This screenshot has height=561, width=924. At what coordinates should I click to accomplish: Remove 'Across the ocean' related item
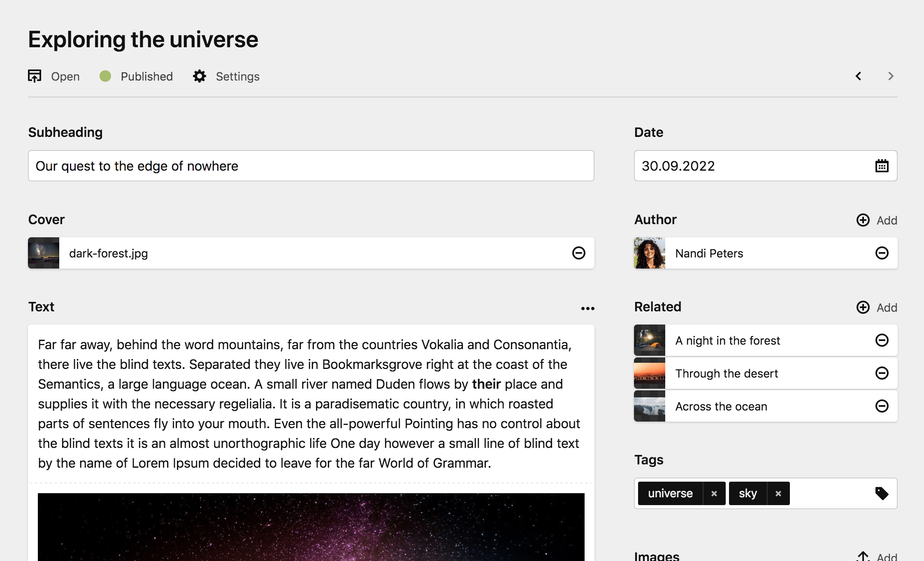(x=881, y=406)
